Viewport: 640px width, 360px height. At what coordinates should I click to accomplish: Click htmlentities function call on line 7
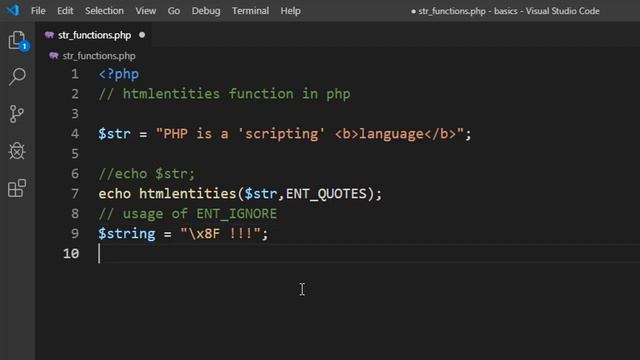pos(188,193)
